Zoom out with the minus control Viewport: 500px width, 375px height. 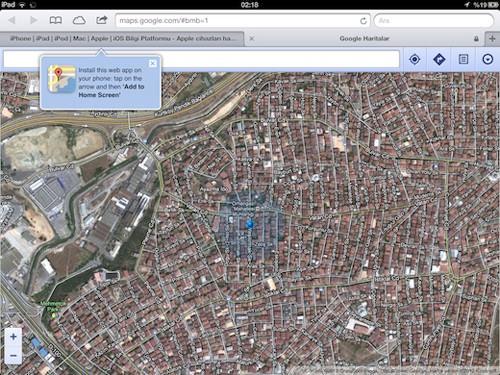(x=13, y=355)
